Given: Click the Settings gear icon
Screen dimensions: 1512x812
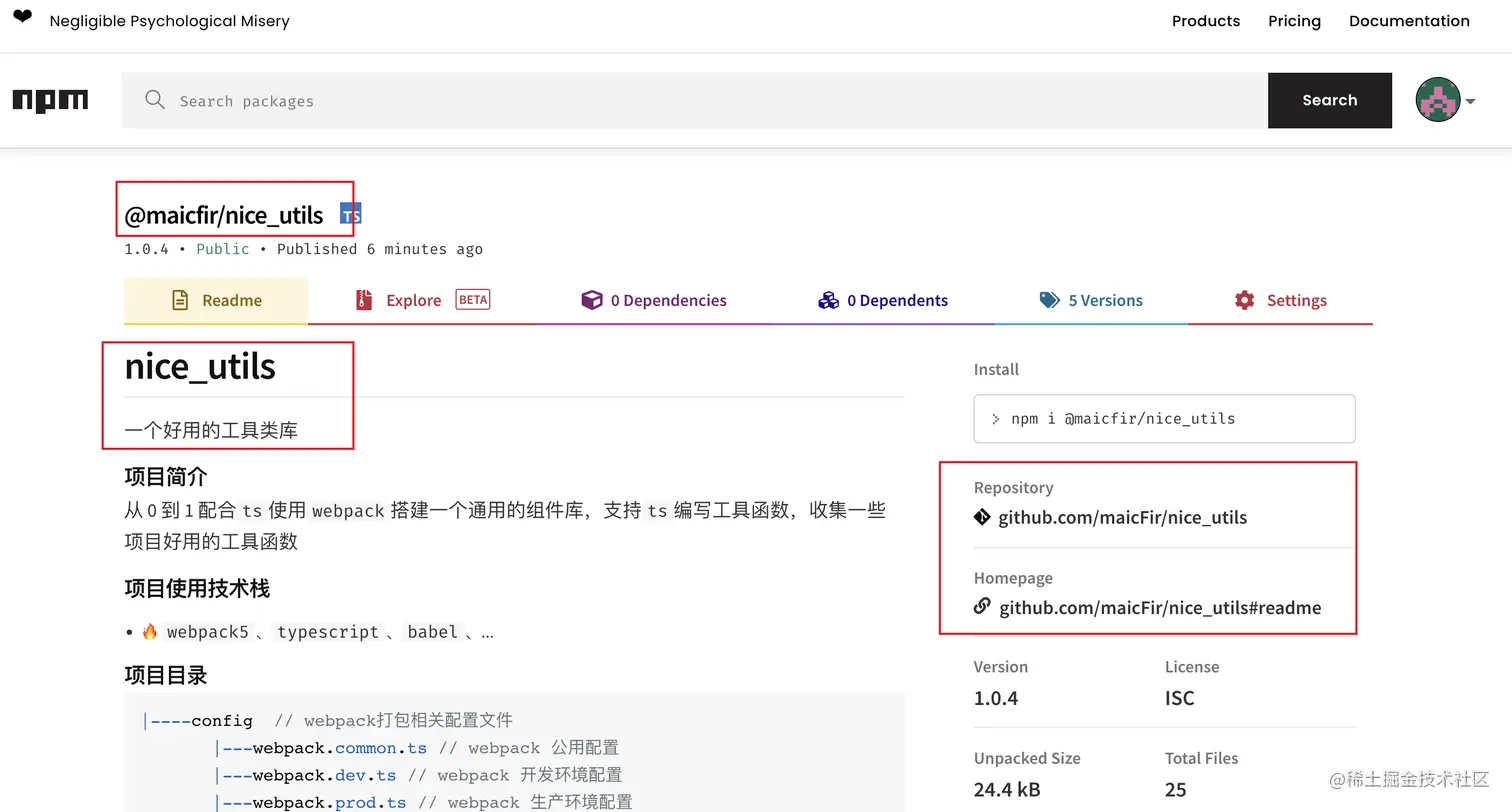Looking at the screenshot, I should 1244,300.
